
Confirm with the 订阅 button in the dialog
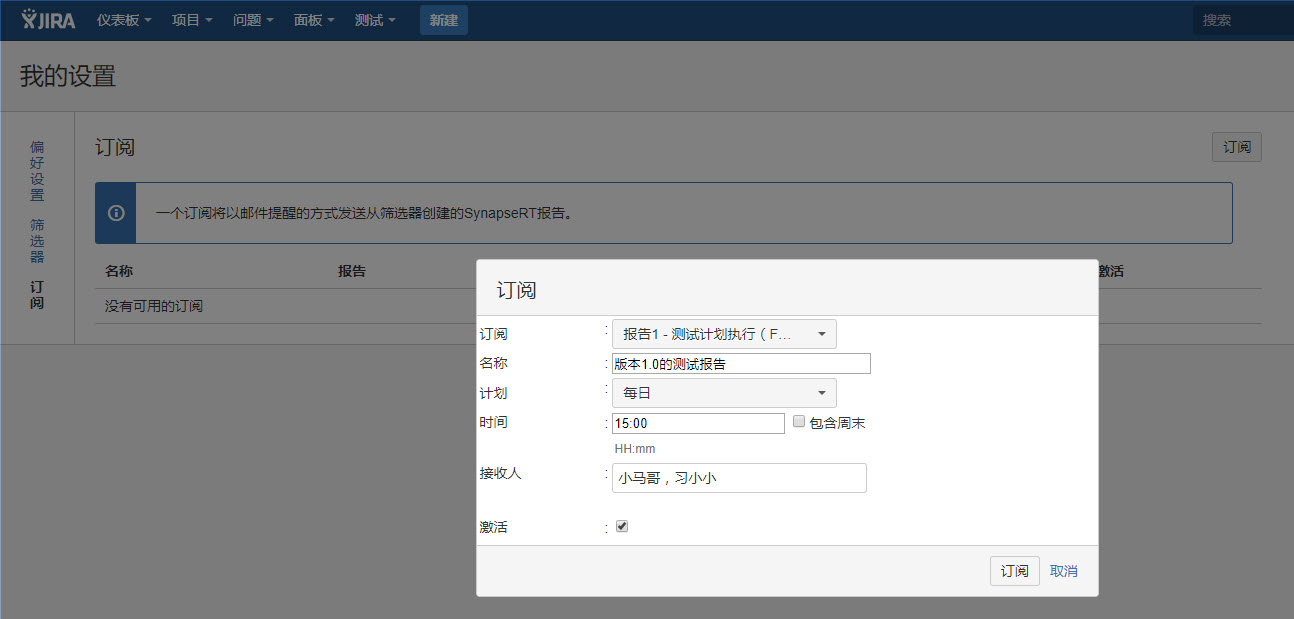point(1015,571)
